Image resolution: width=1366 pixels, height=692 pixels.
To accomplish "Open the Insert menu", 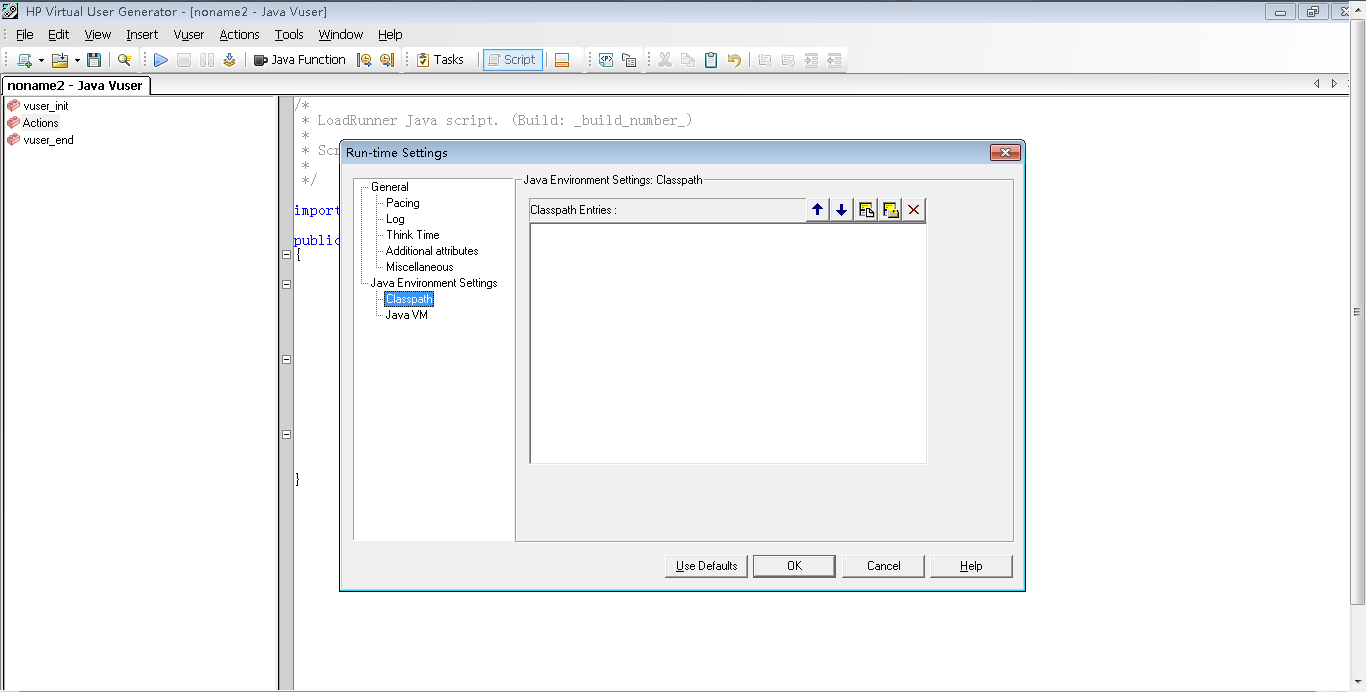I will (x=142, y=34).
